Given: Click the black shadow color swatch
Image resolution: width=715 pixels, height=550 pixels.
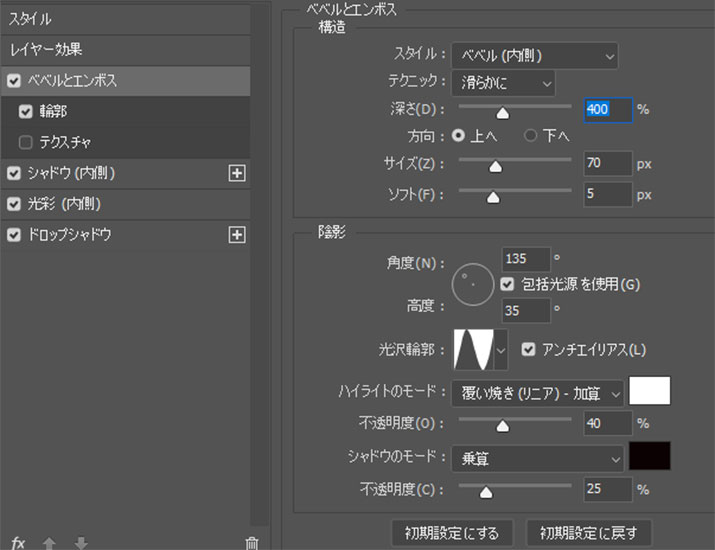Looking at the screenshot, I should click(650, 456).
